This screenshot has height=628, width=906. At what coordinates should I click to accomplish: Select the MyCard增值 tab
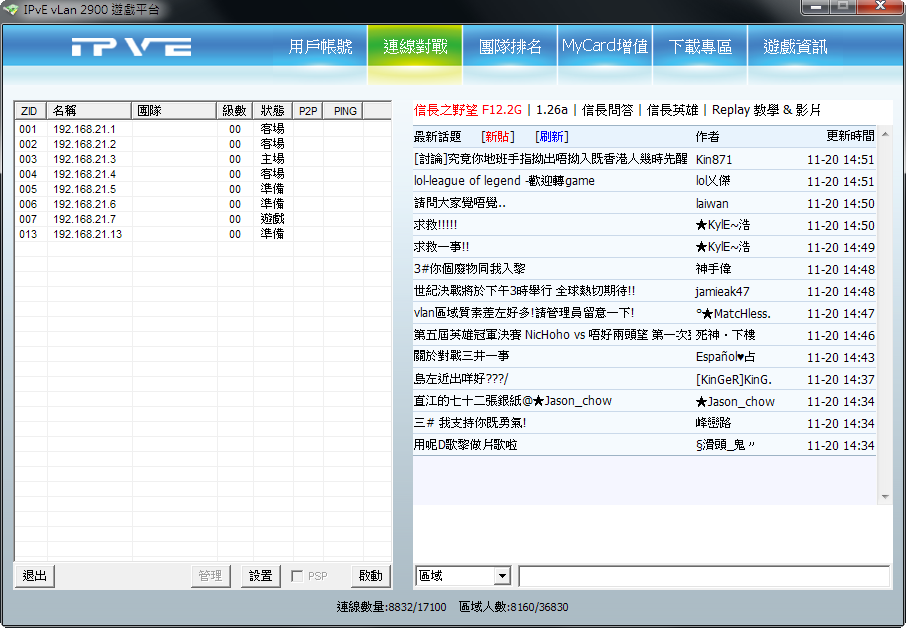tap(605, 47)
